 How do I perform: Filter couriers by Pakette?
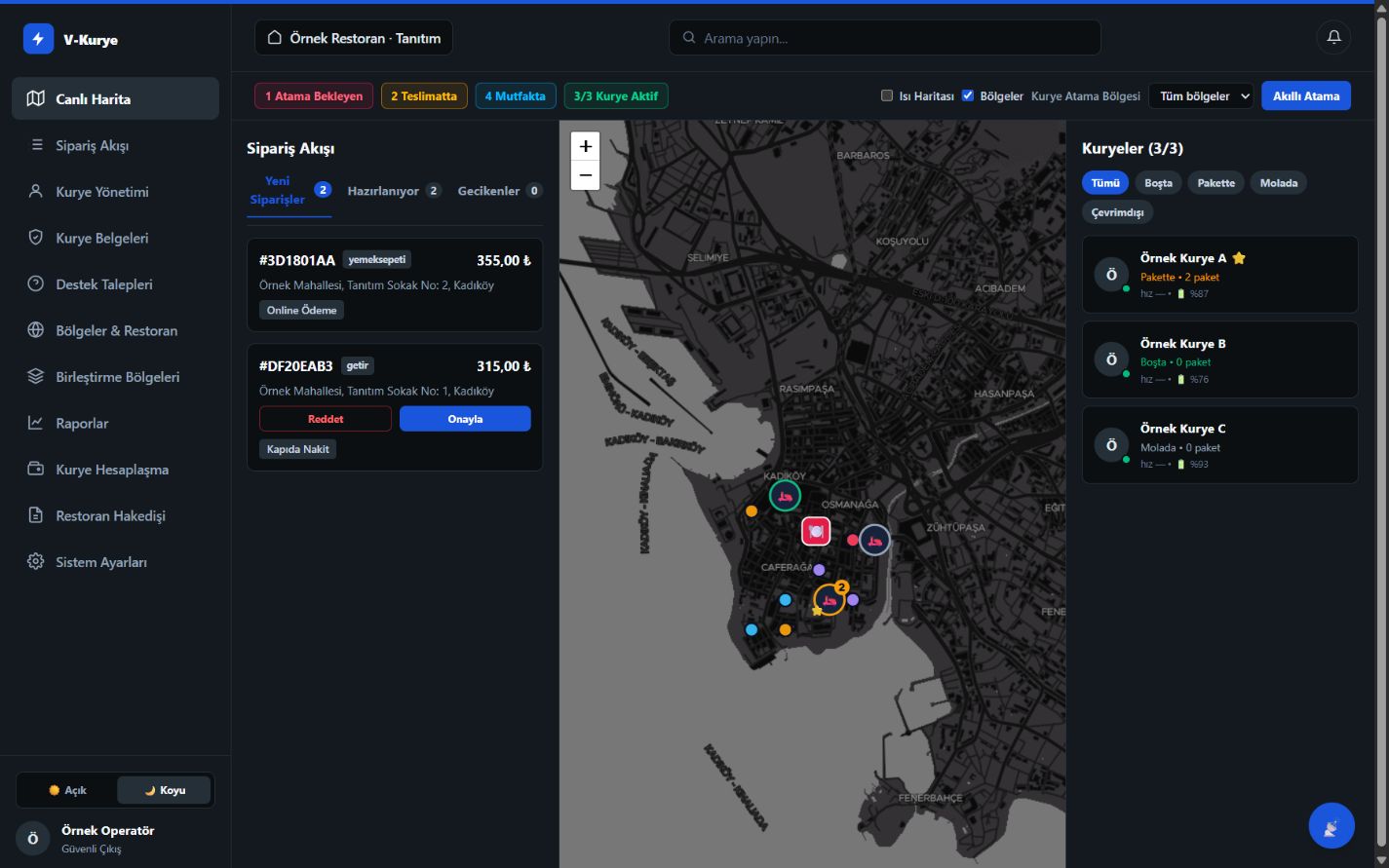click(1215, 183)
